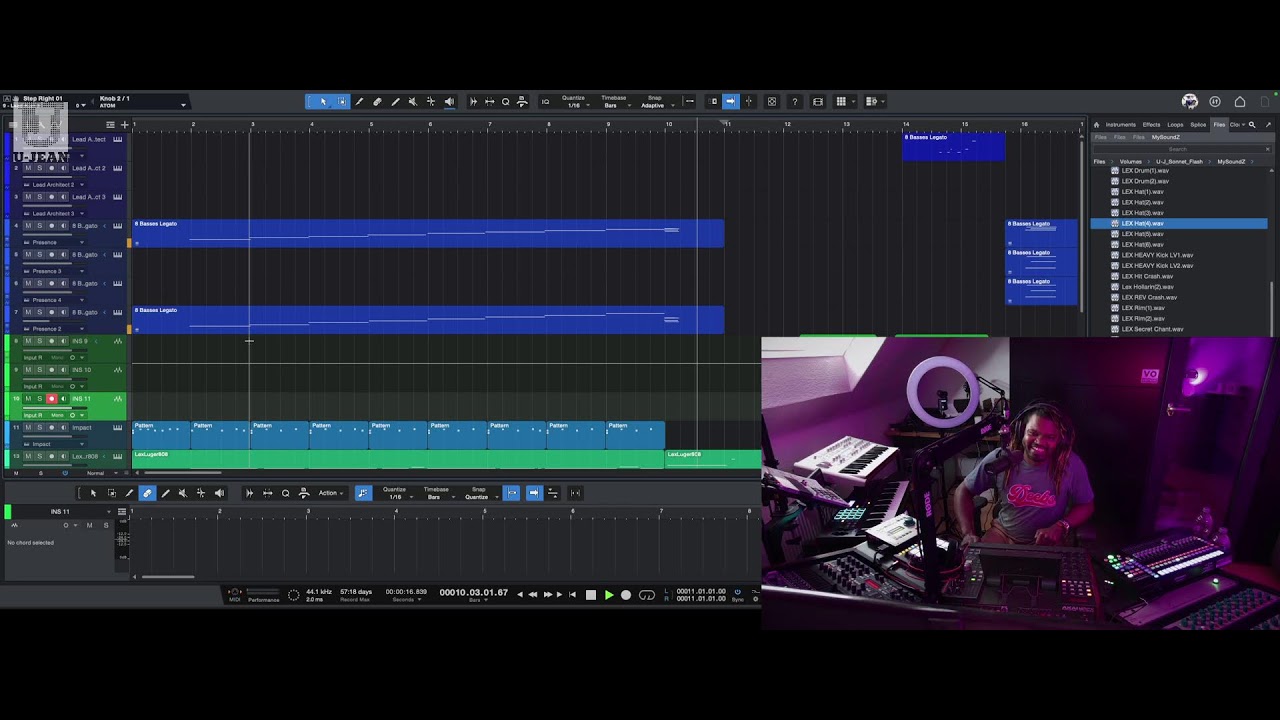Disarm record on the INS 11 track
This screenshot has height=720, width=1280.
click(x=52, y=399)
